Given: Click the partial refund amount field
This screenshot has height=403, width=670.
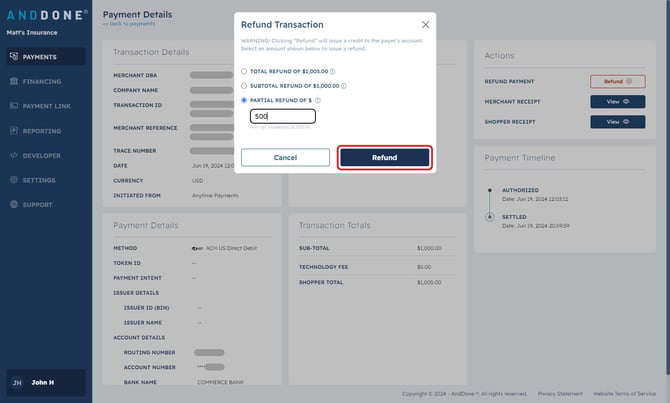Looking at the screenshot, I should [x=283, y=116].
